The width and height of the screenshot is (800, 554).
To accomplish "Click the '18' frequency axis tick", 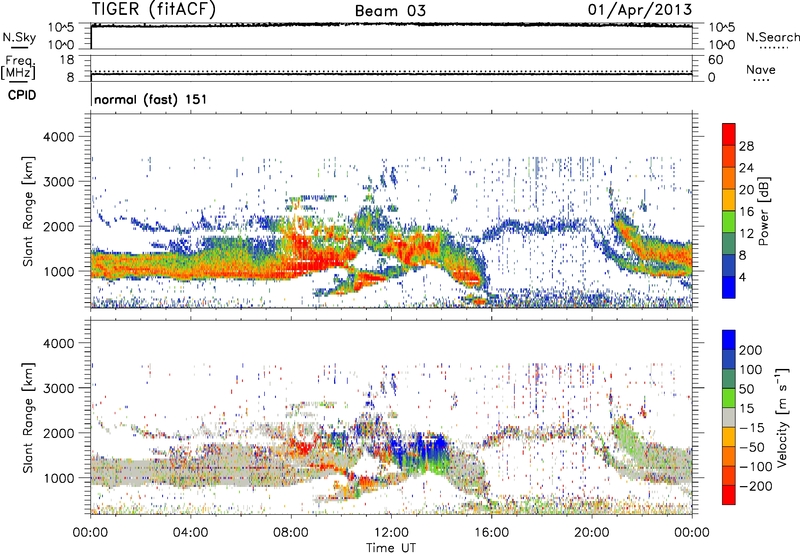I will [x=67, y=60].
